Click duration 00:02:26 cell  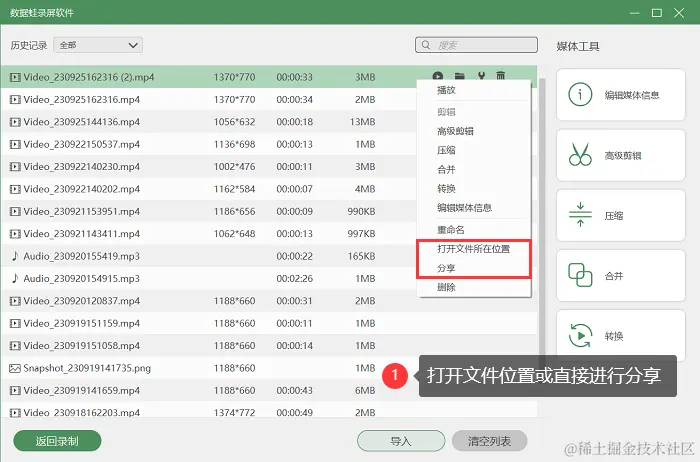[x=295, y=279]
